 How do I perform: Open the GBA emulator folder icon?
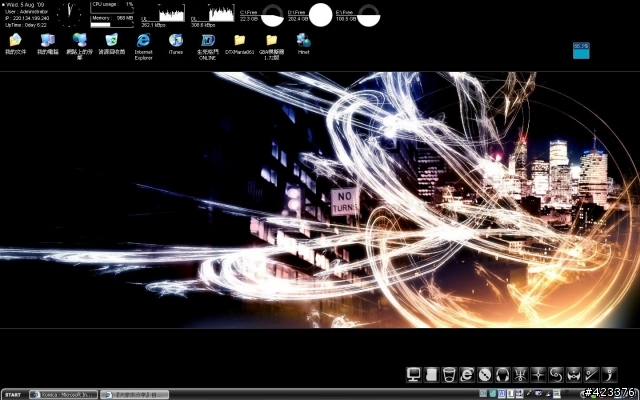coord(271,47)
